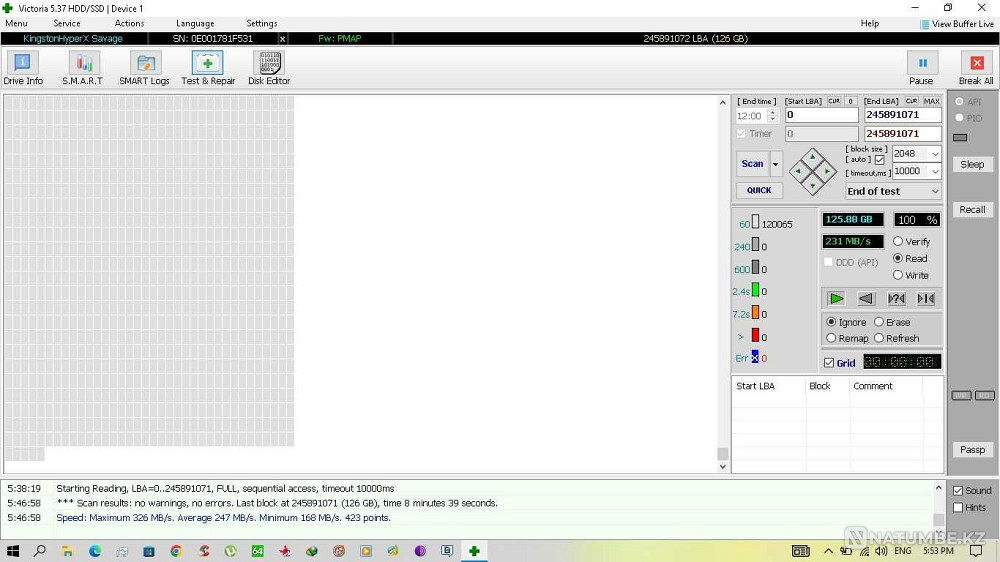The width and height of the screenshot is (1000, 562).
Task: Select the Remap error action
Action: [x=831, y=338]
